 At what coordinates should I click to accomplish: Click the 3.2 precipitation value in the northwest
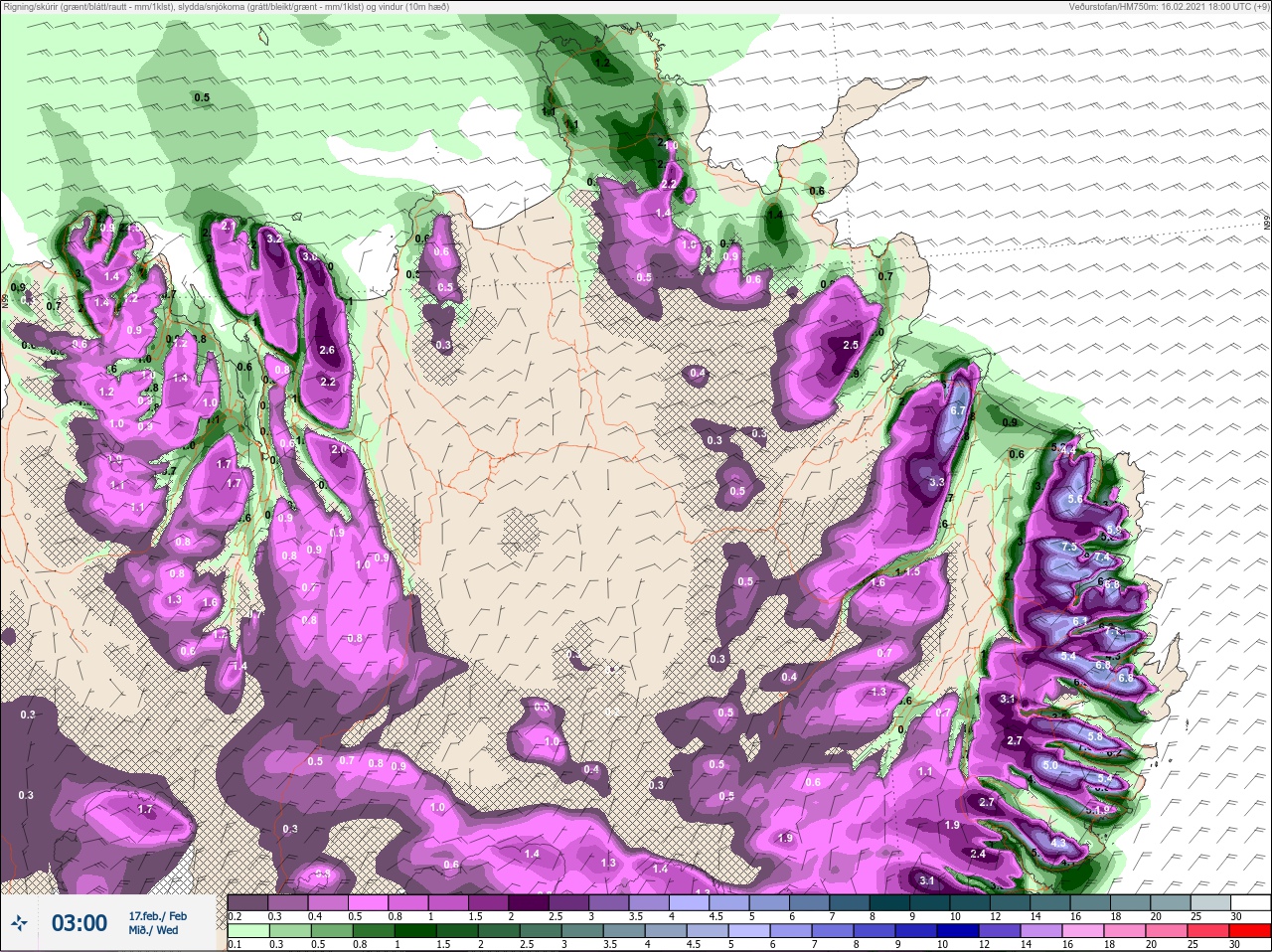(275, 239)
